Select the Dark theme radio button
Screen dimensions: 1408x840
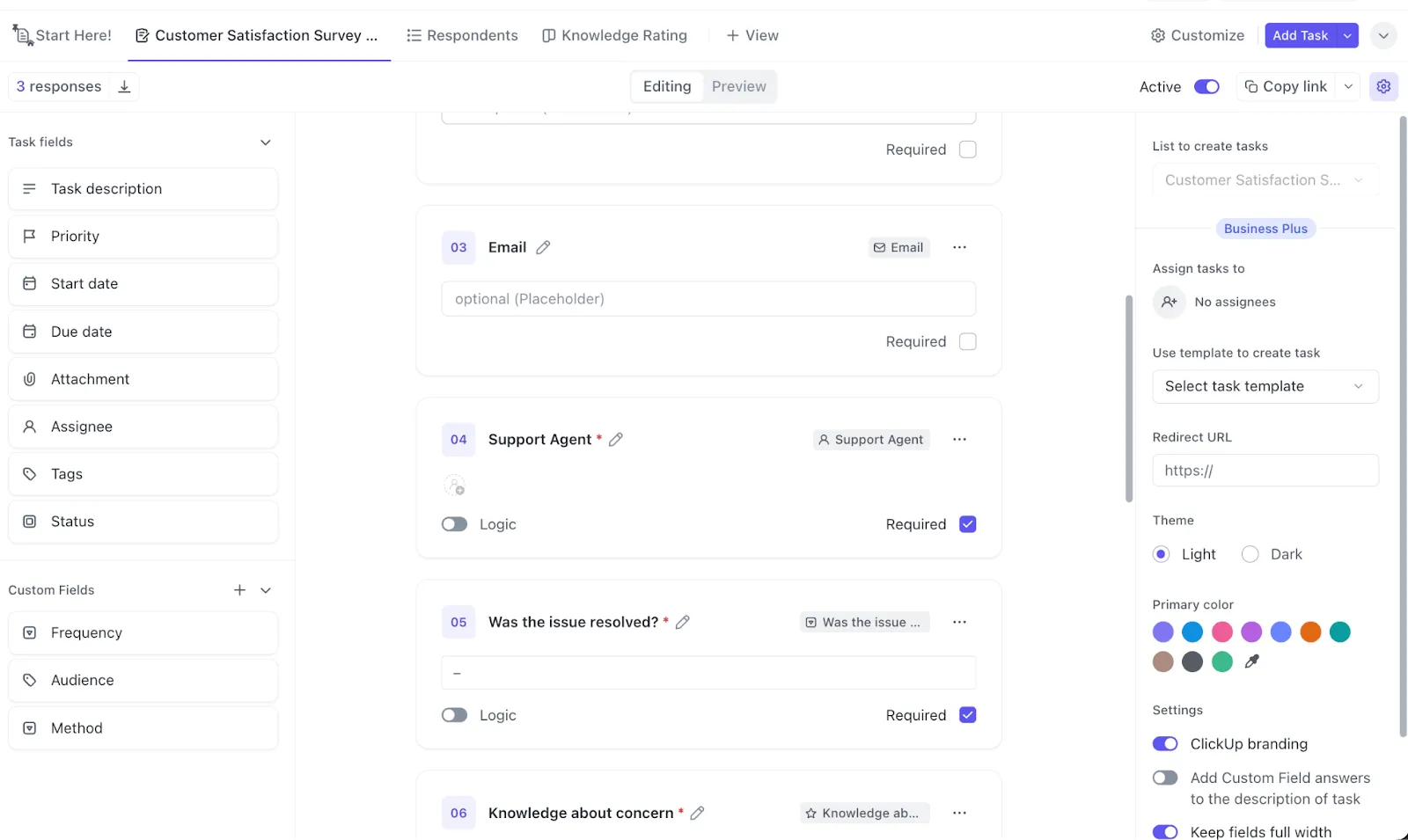click(x=1250, y=554)
